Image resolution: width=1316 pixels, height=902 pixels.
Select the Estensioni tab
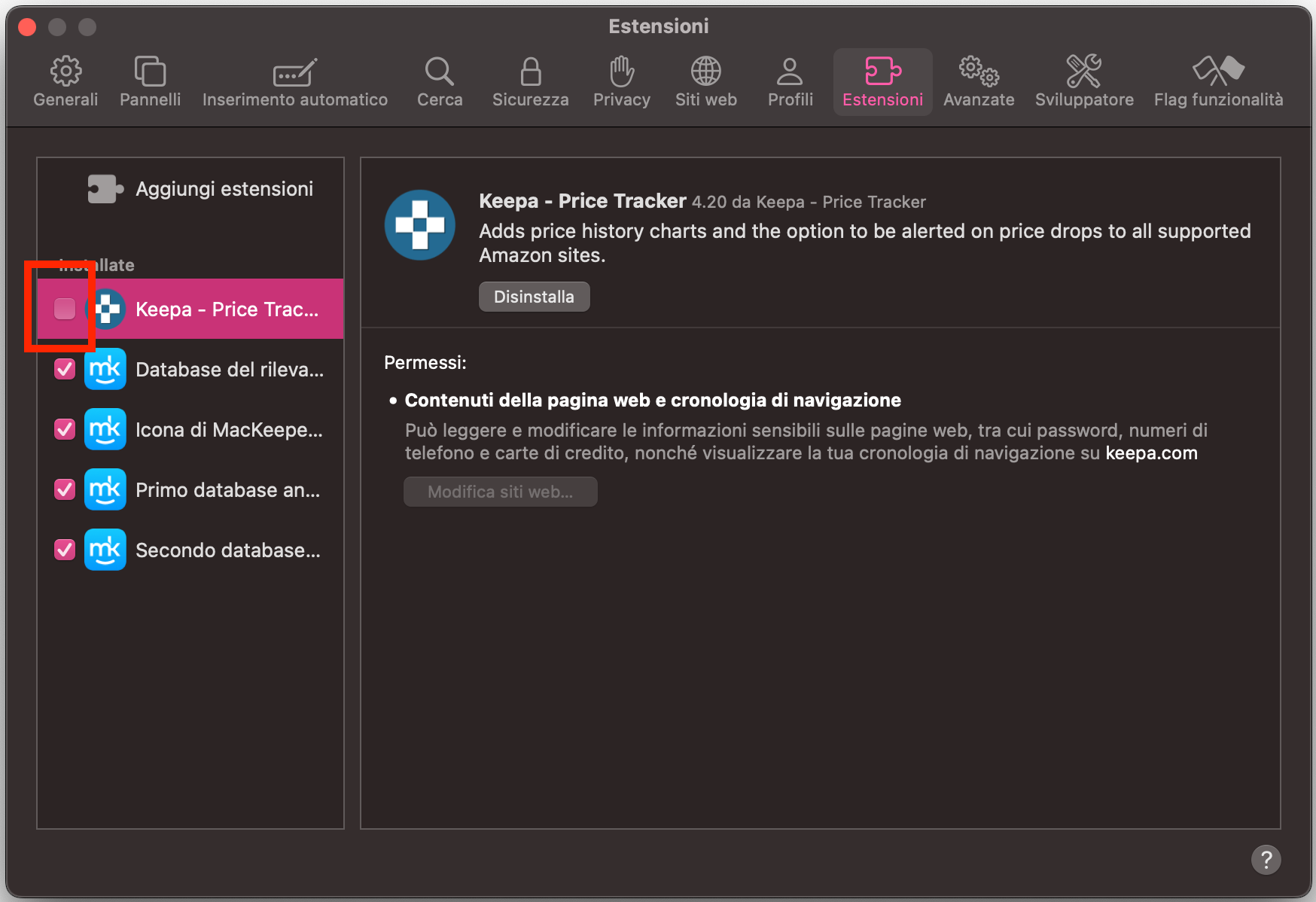[x=883, y=81]
